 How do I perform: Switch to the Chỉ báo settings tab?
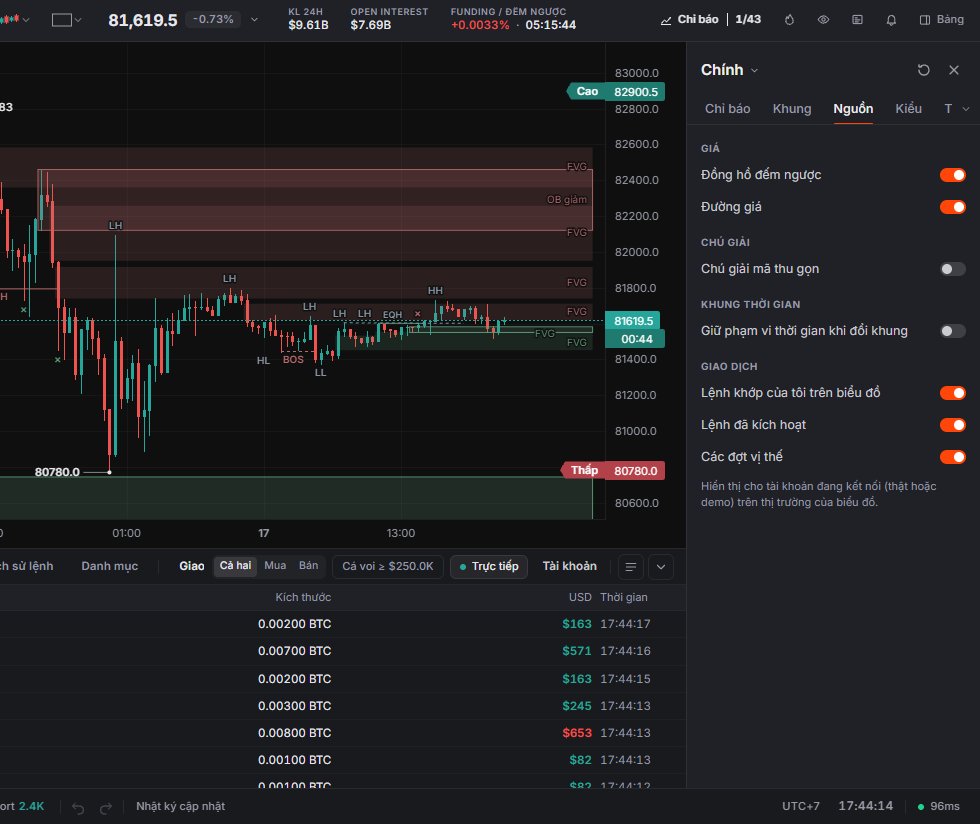728,109
